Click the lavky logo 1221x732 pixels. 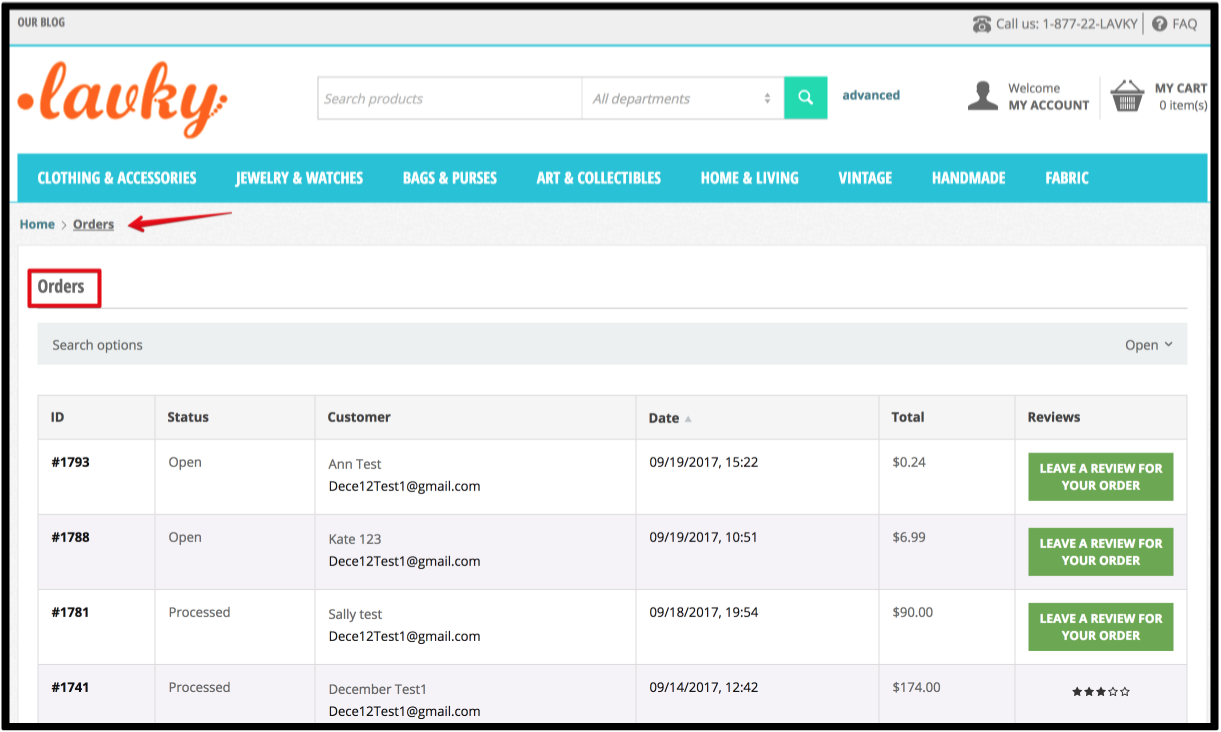click(120, 98)
